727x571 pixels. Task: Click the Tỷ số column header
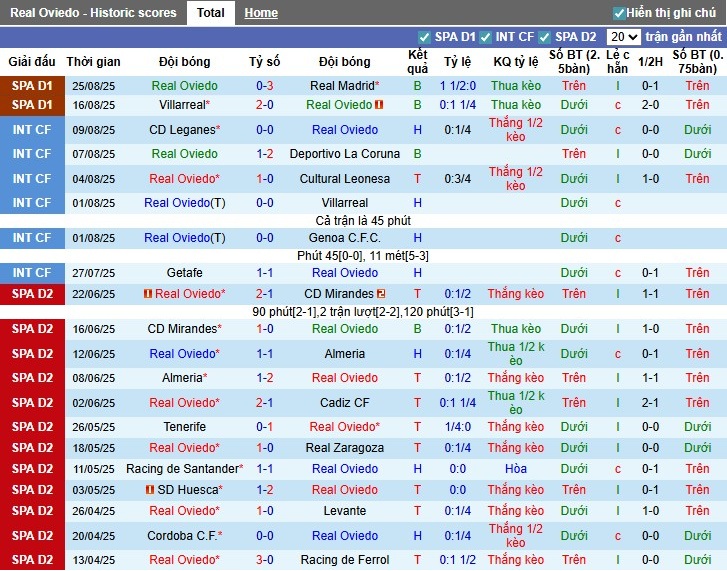[x=264, y=61]
